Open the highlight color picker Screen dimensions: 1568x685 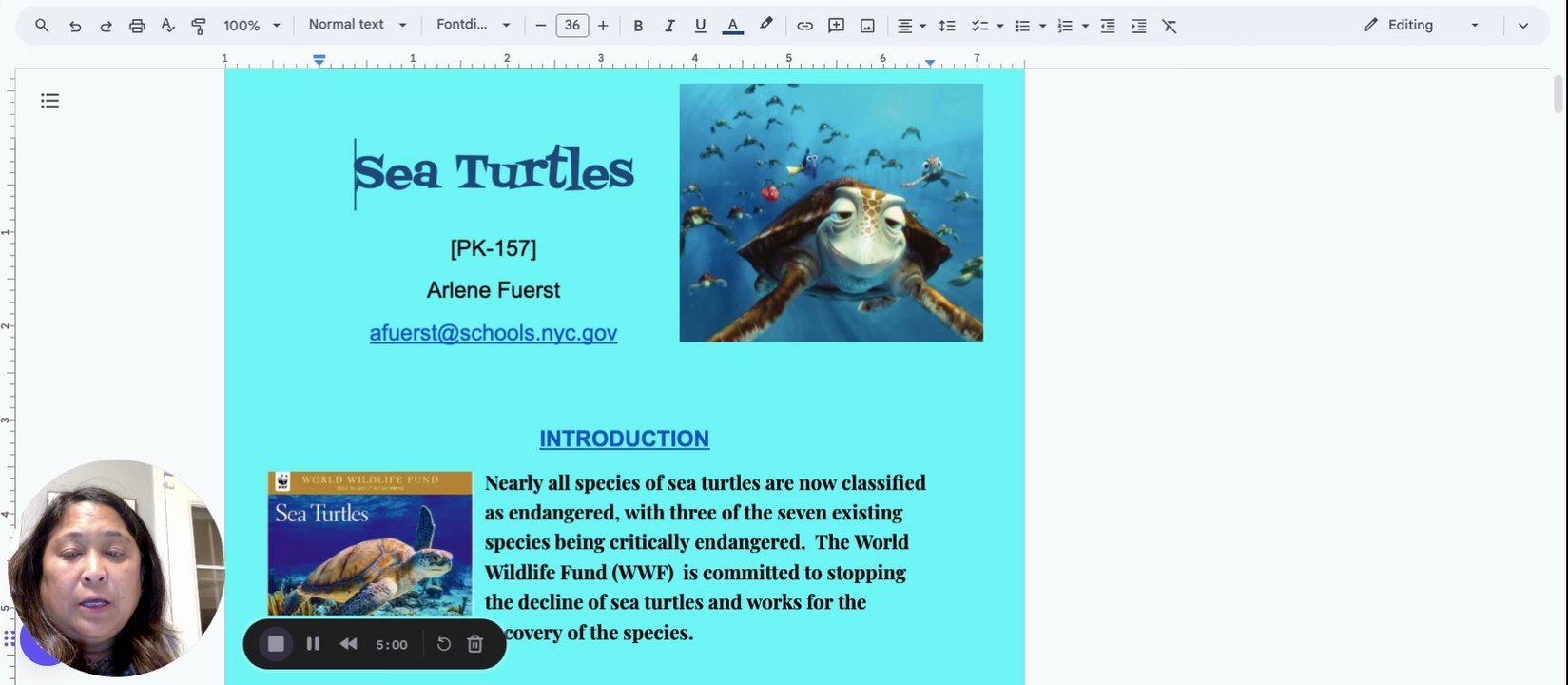point(765,26)
